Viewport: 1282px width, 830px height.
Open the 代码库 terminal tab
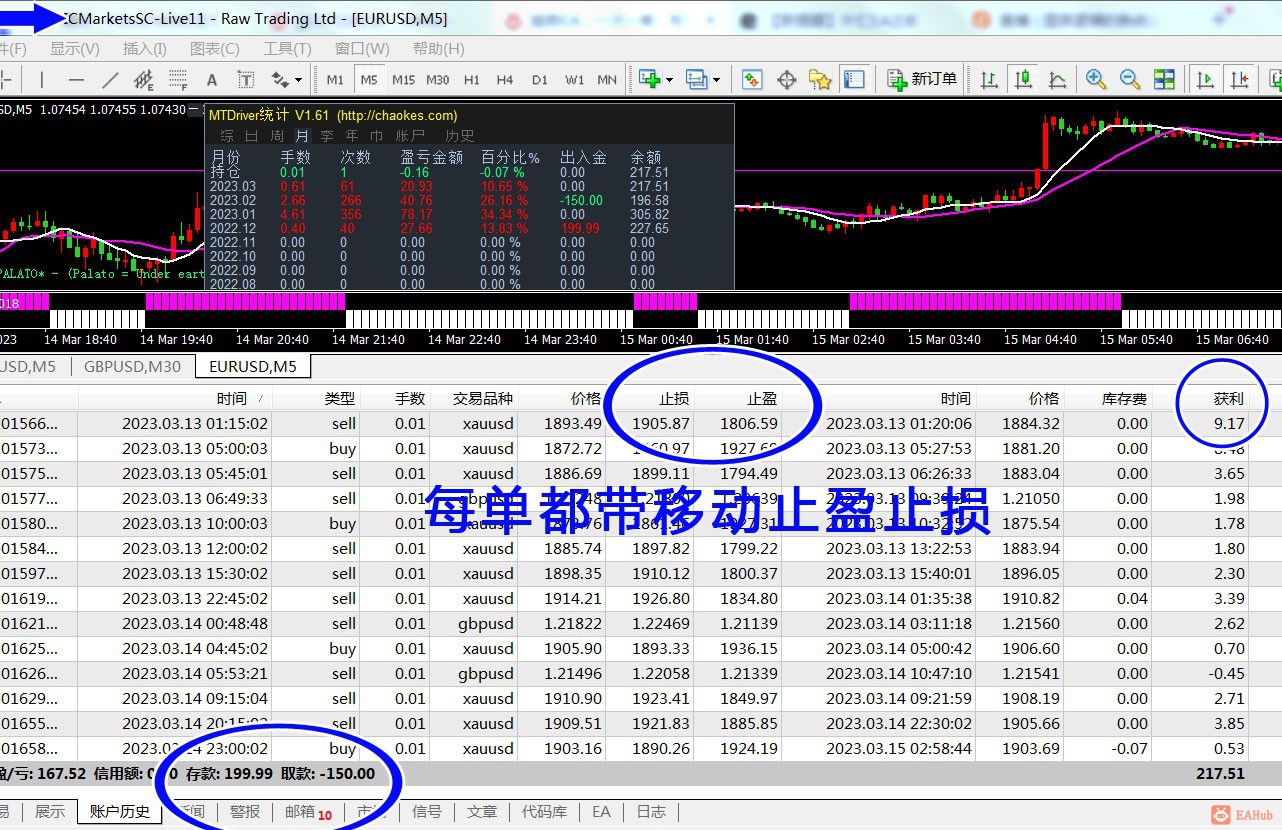click(544, 811)
